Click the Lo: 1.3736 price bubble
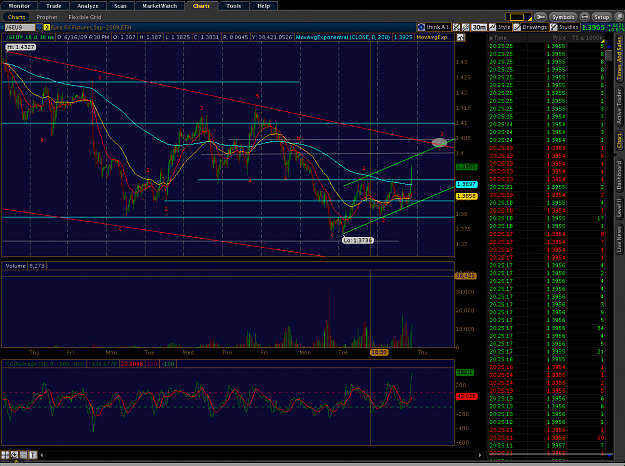The width and height of the screenshot is (625, 466). tap(358, 240)
